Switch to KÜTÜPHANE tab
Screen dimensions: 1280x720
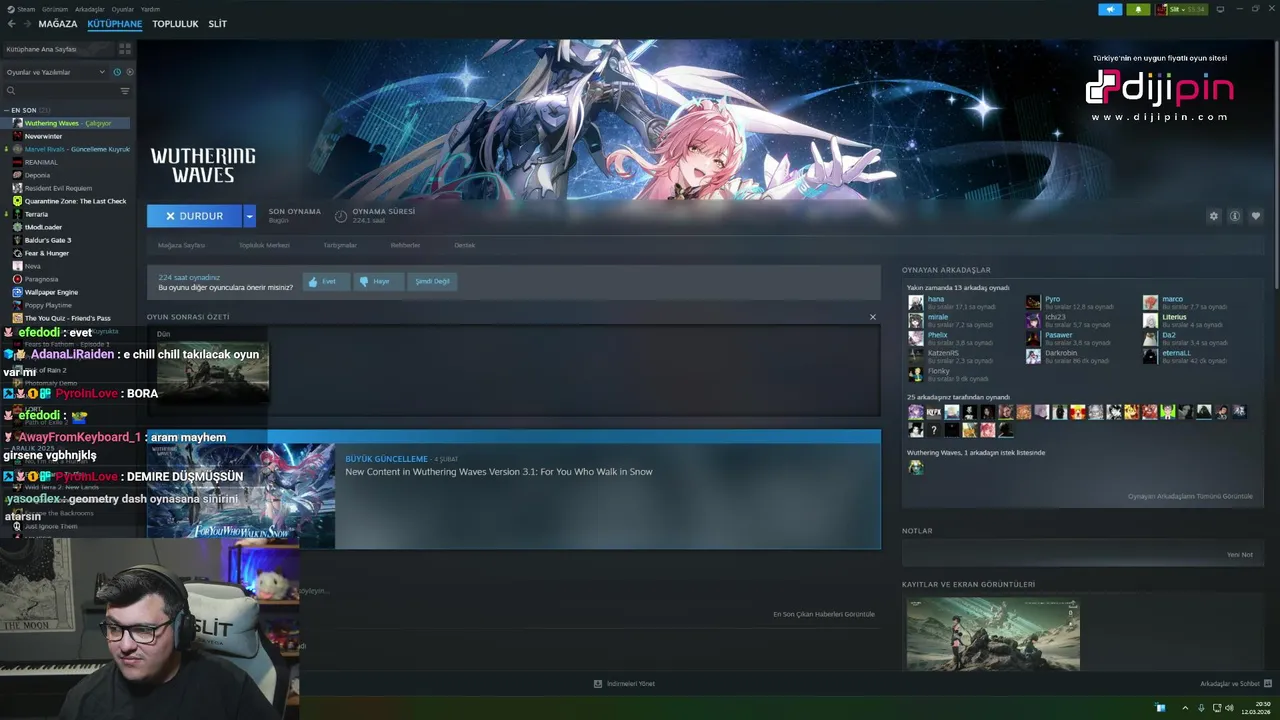[115, 24]
